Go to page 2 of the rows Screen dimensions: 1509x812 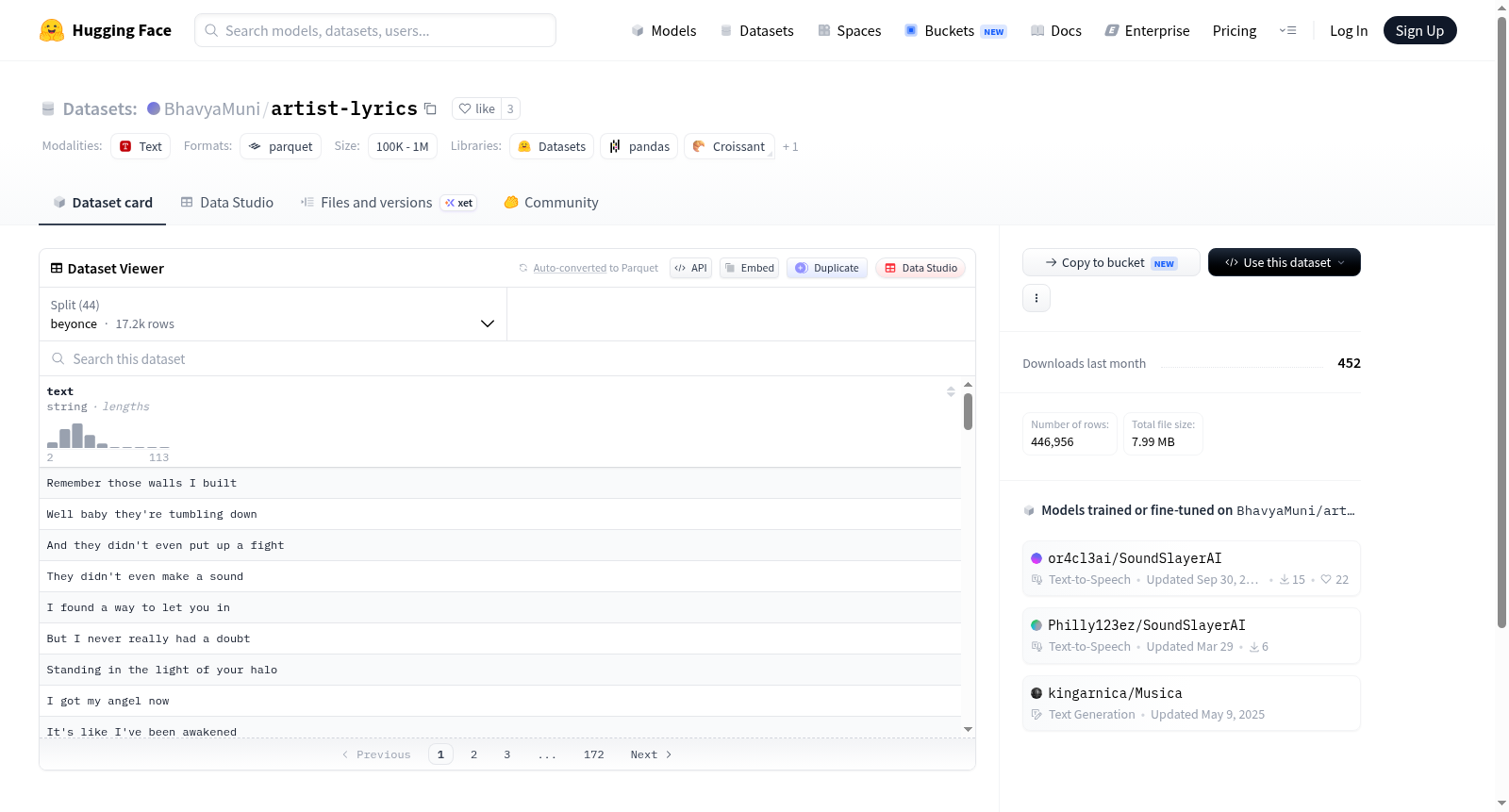click(x=473, y=754)
